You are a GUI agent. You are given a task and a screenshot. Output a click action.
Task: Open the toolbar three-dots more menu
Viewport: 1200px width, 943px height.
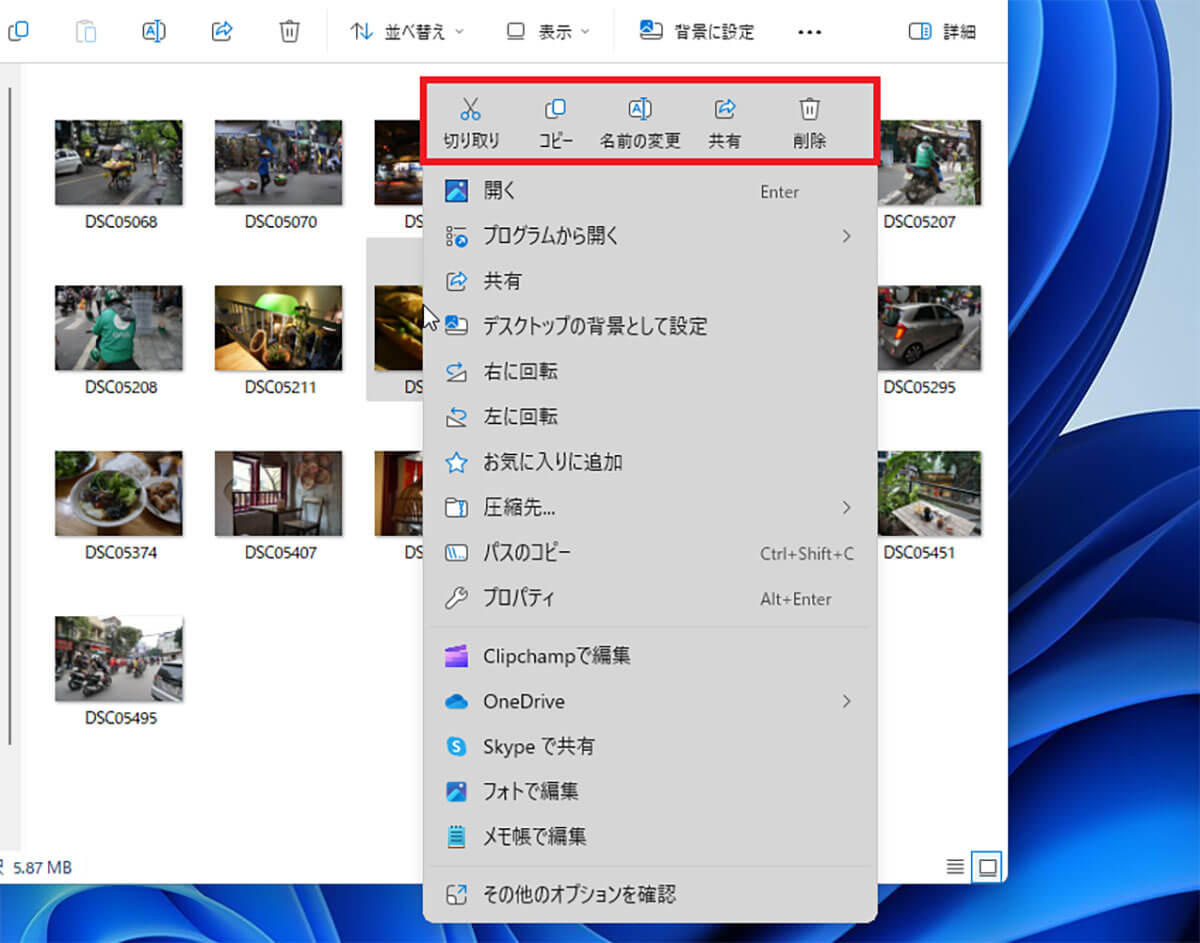(x=809, y=32)
